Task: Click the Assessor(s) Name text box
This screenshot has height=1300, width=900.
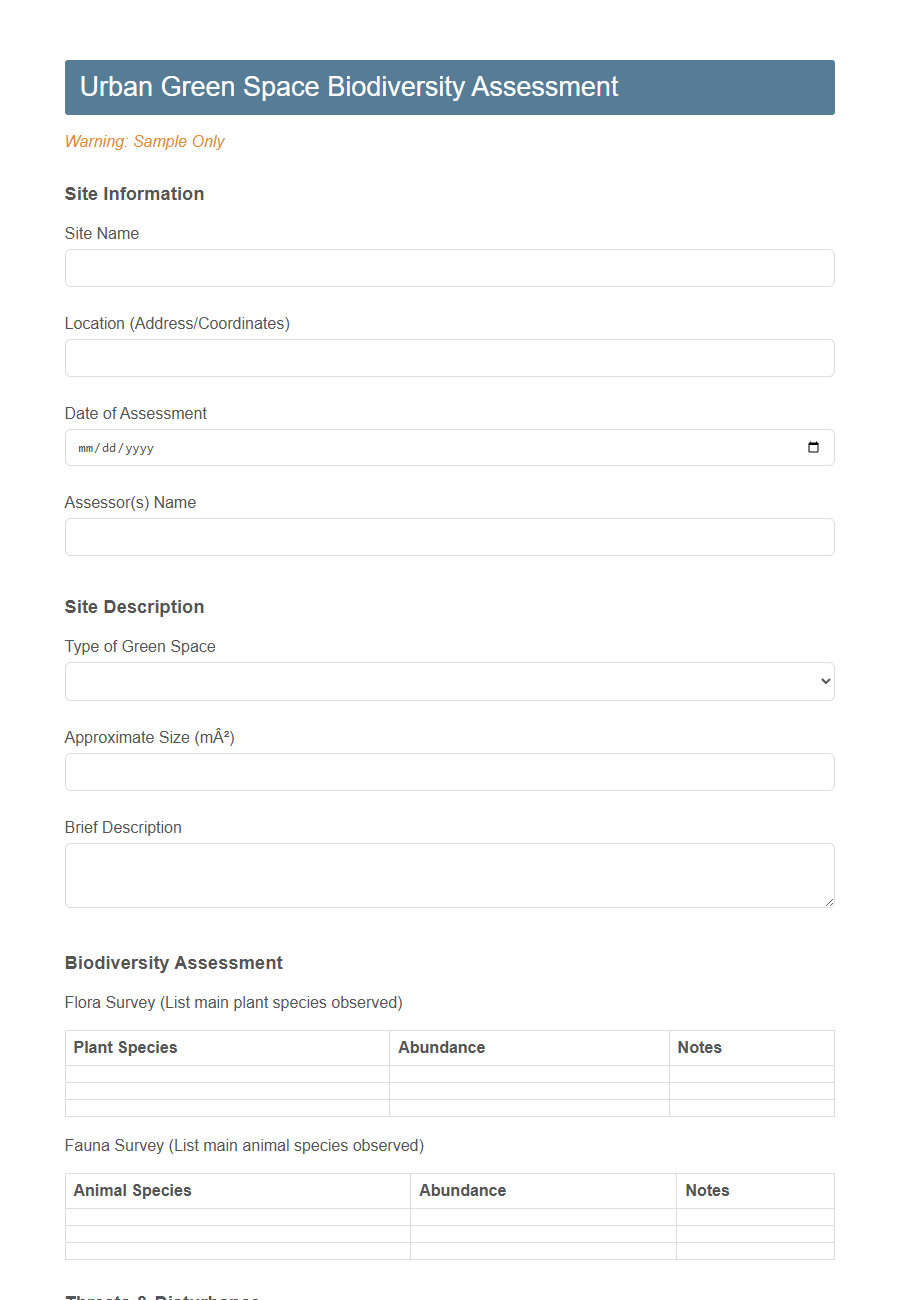Action: [x=449, y=537]
